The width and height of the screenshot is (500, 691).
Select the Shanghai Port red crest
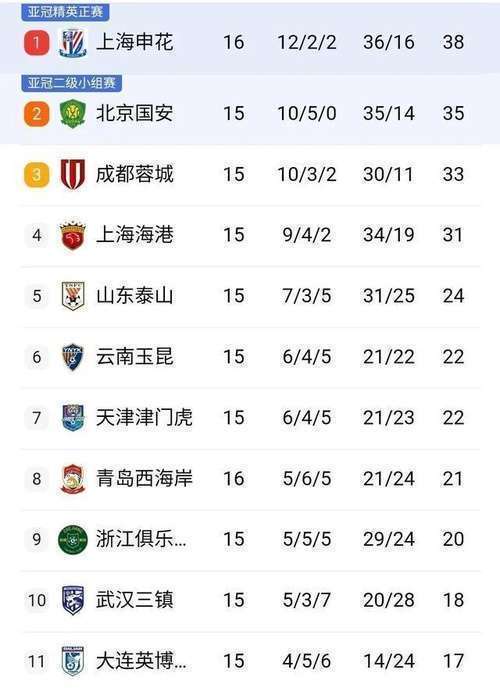(73, 235)
